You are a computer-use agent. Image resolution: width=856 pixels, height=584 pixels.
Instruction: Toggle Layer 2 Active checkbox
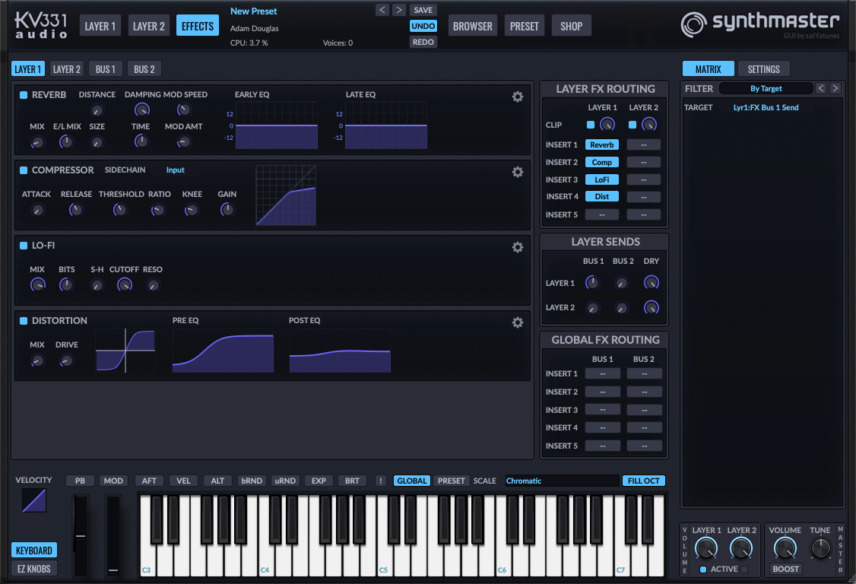(x=744, y=569)
